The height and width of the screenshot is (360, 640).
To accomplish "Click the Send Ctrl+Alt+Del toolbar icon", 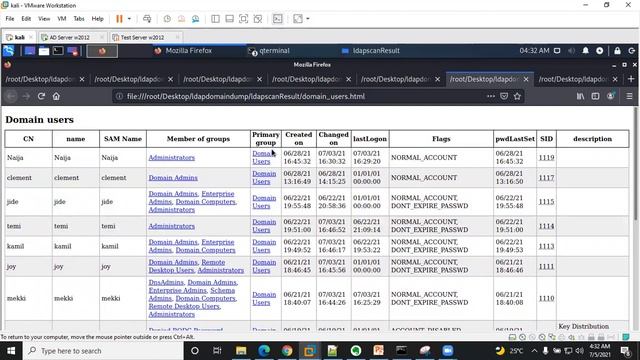I will click(x=147, y=19).
